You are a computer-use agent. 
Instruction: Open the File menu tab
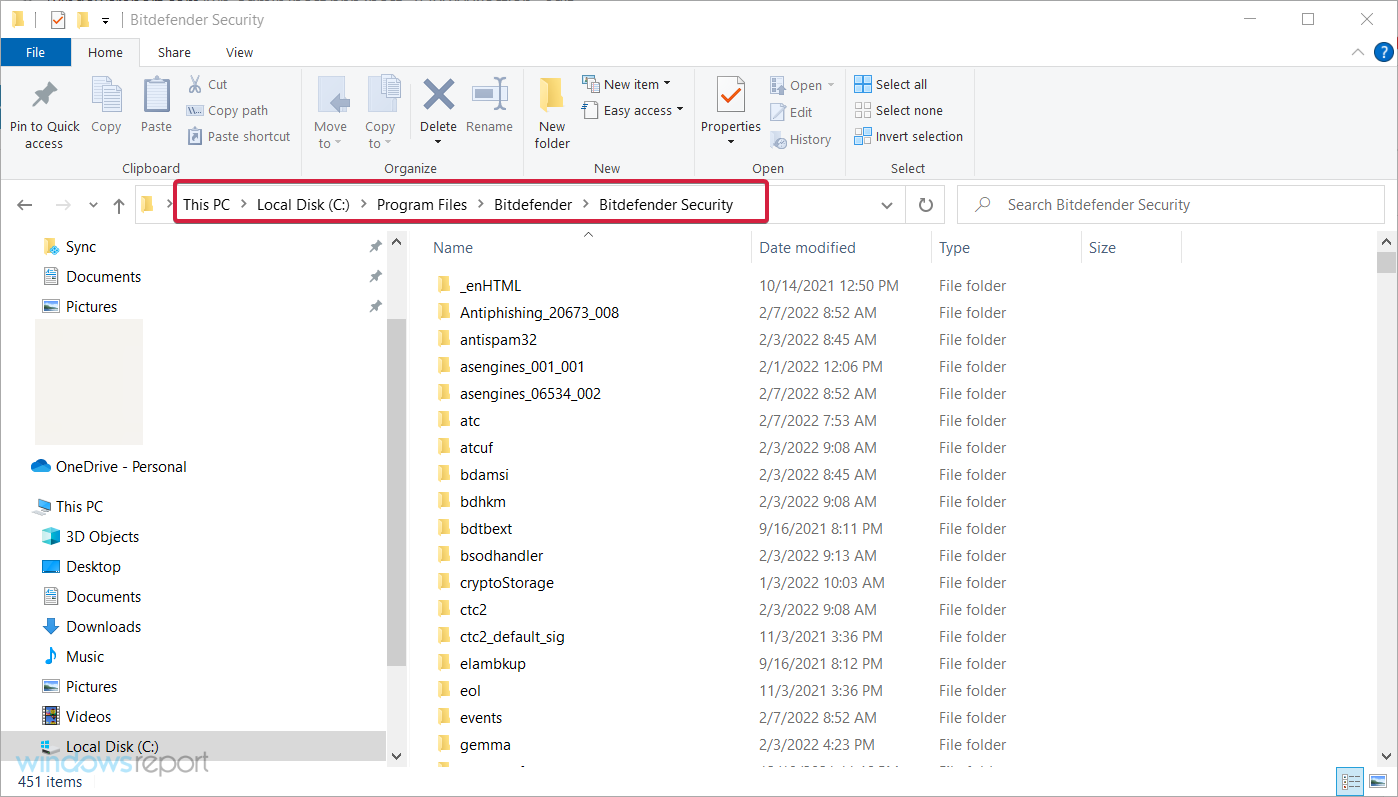(35, 52)
